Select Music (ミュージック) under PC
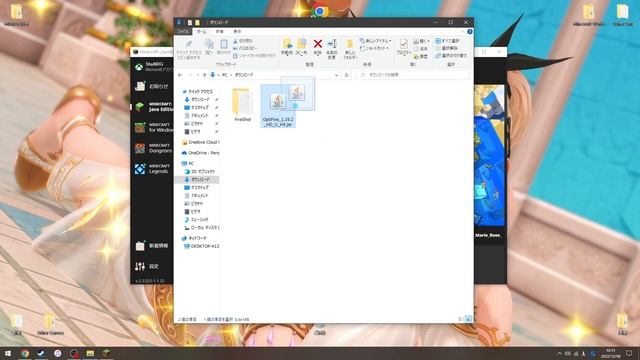 pos(196,220)
